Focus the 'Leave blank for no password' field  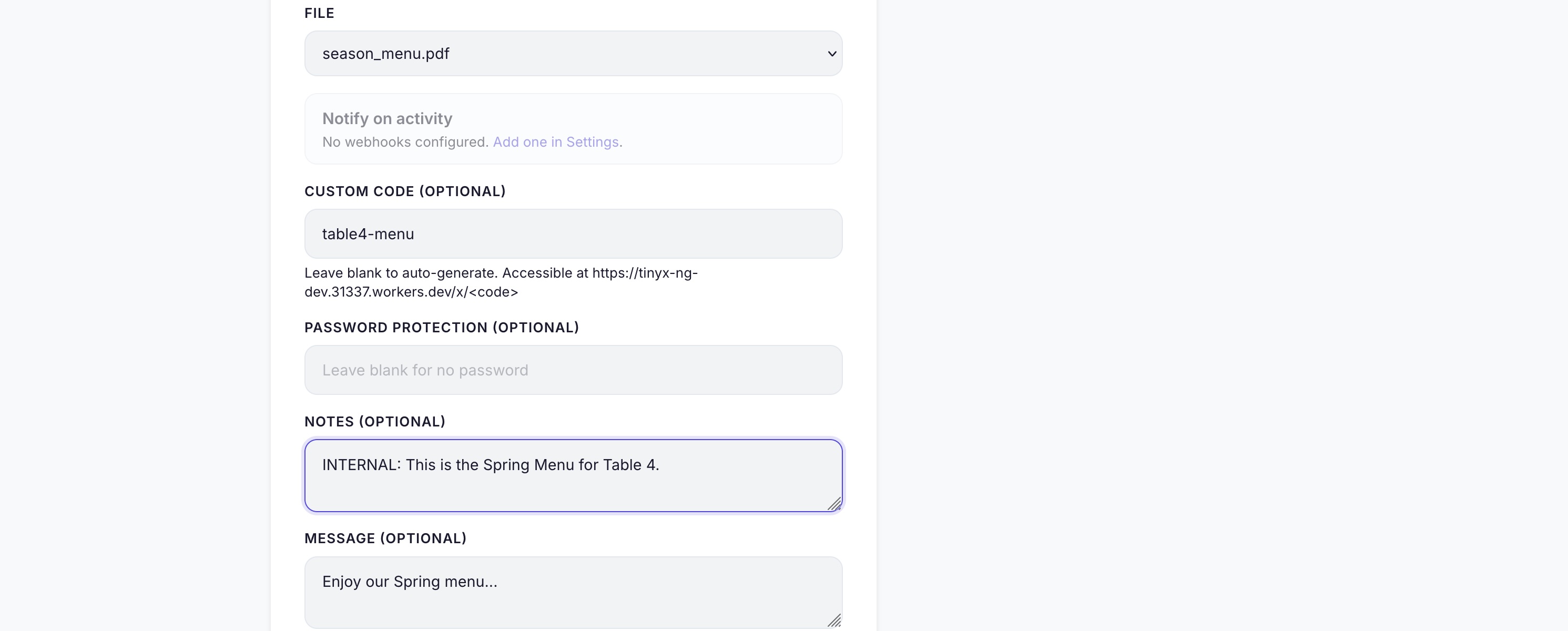coord(573,370)
